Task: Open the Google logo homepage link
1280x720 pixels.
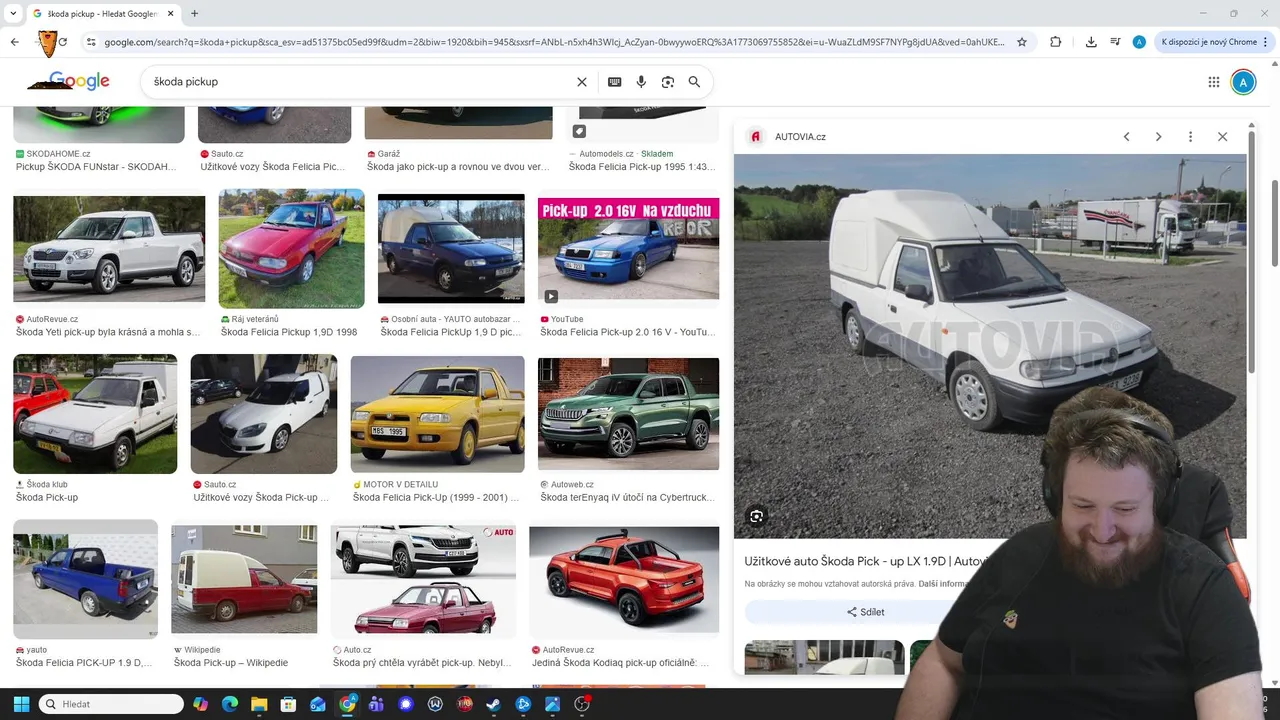Action: point(78,81)
